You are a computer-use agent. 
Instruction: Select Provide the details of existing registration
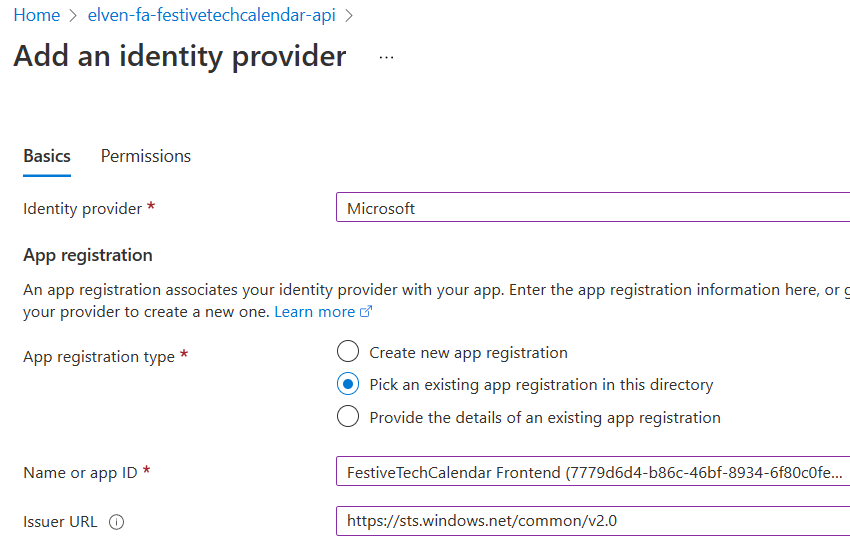coord(347,416)
